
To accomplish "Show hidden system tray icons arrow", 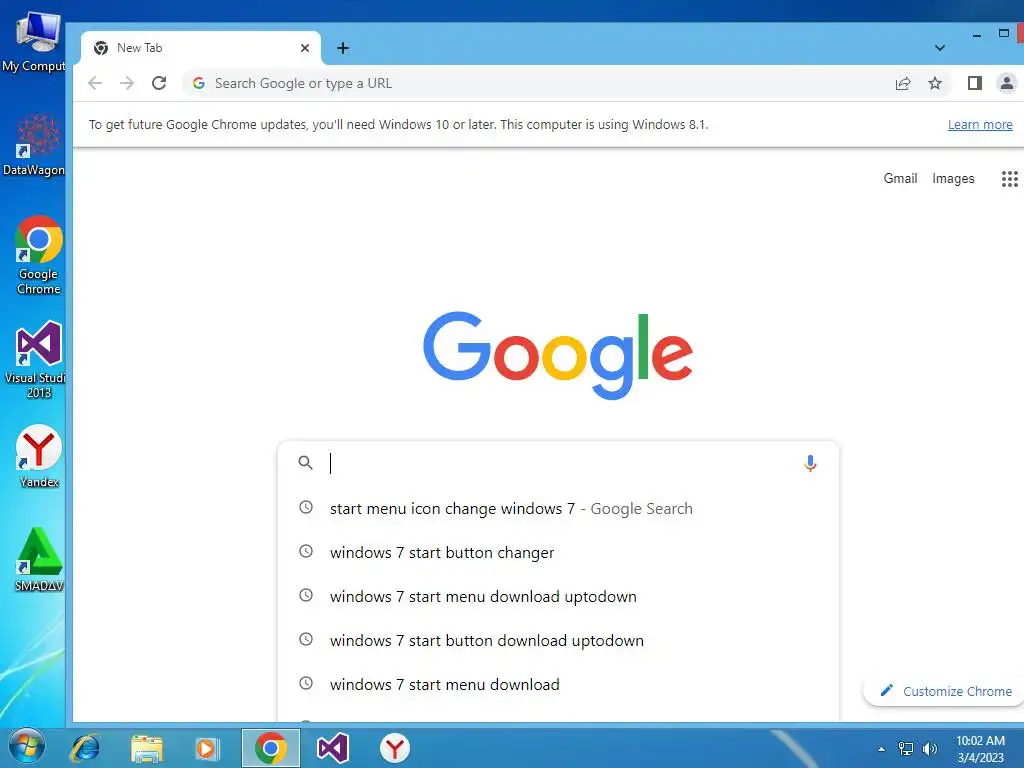I will point(881,749).
